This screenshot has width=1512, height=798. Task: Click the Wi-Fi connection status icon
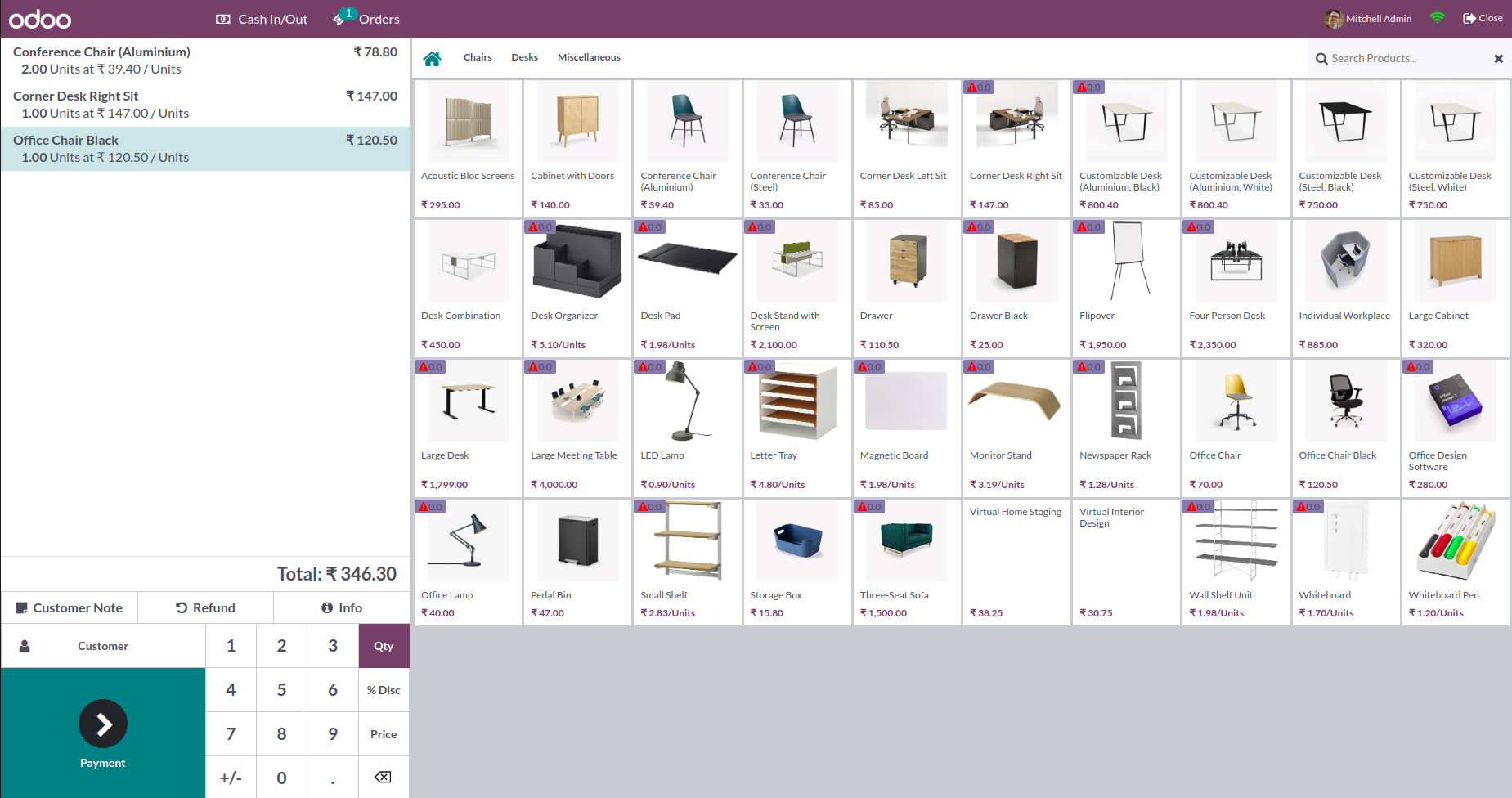coord(1437,18)
